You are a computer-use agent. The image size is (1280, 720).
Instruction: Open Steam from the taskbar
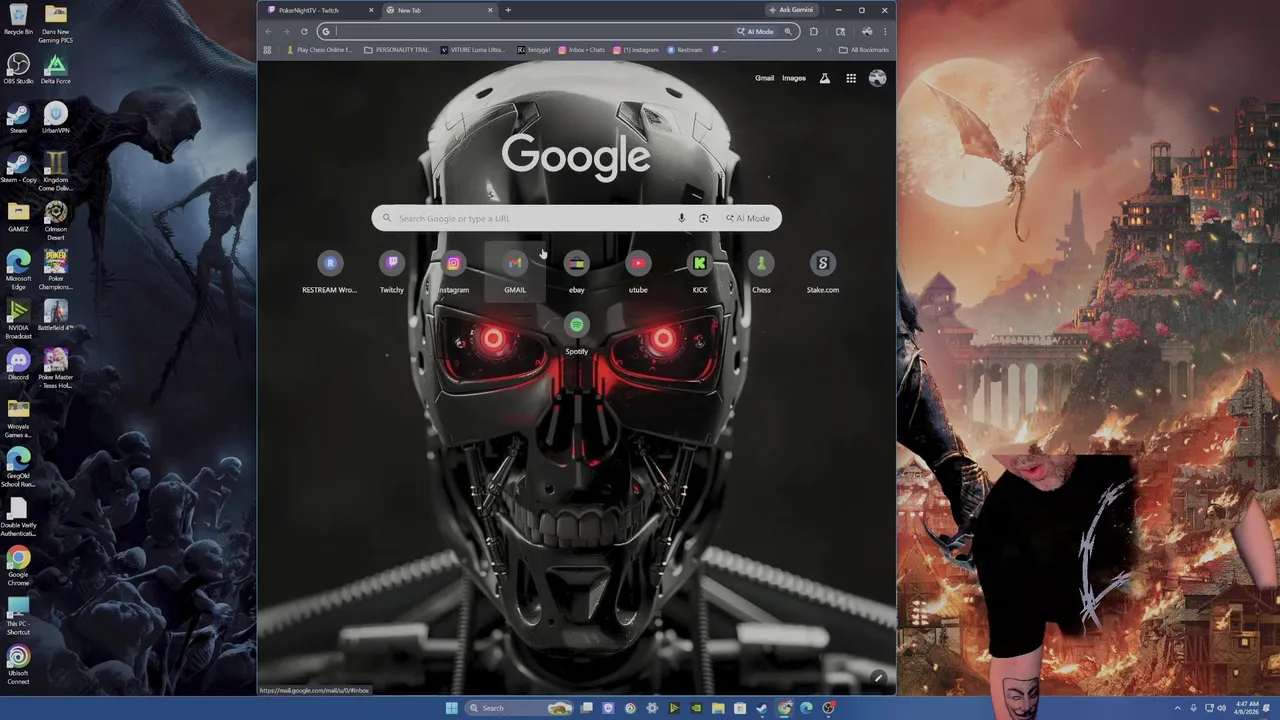(762, 708)
